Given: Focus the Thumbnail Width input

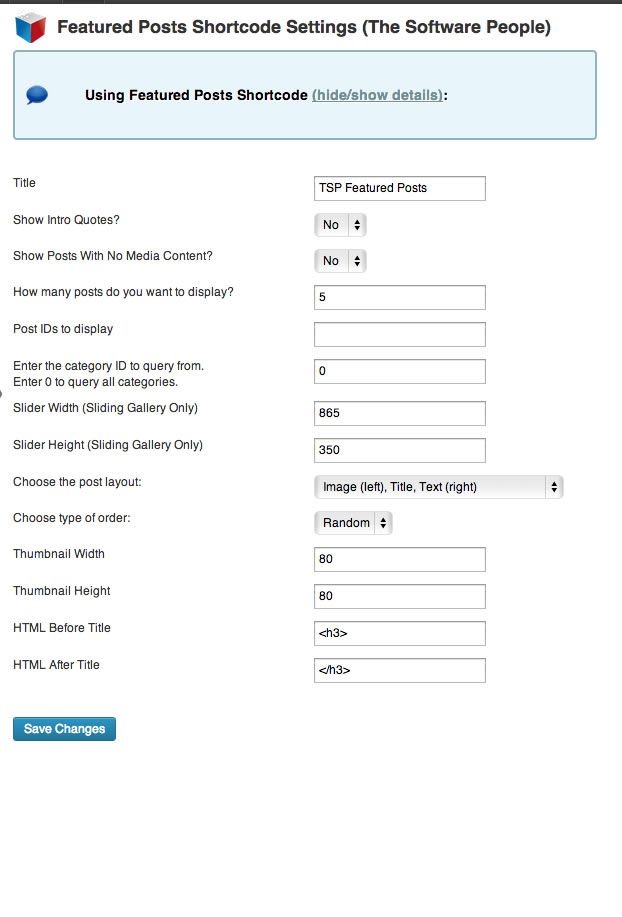Looking at the screenshot, I should pos(400,560).
